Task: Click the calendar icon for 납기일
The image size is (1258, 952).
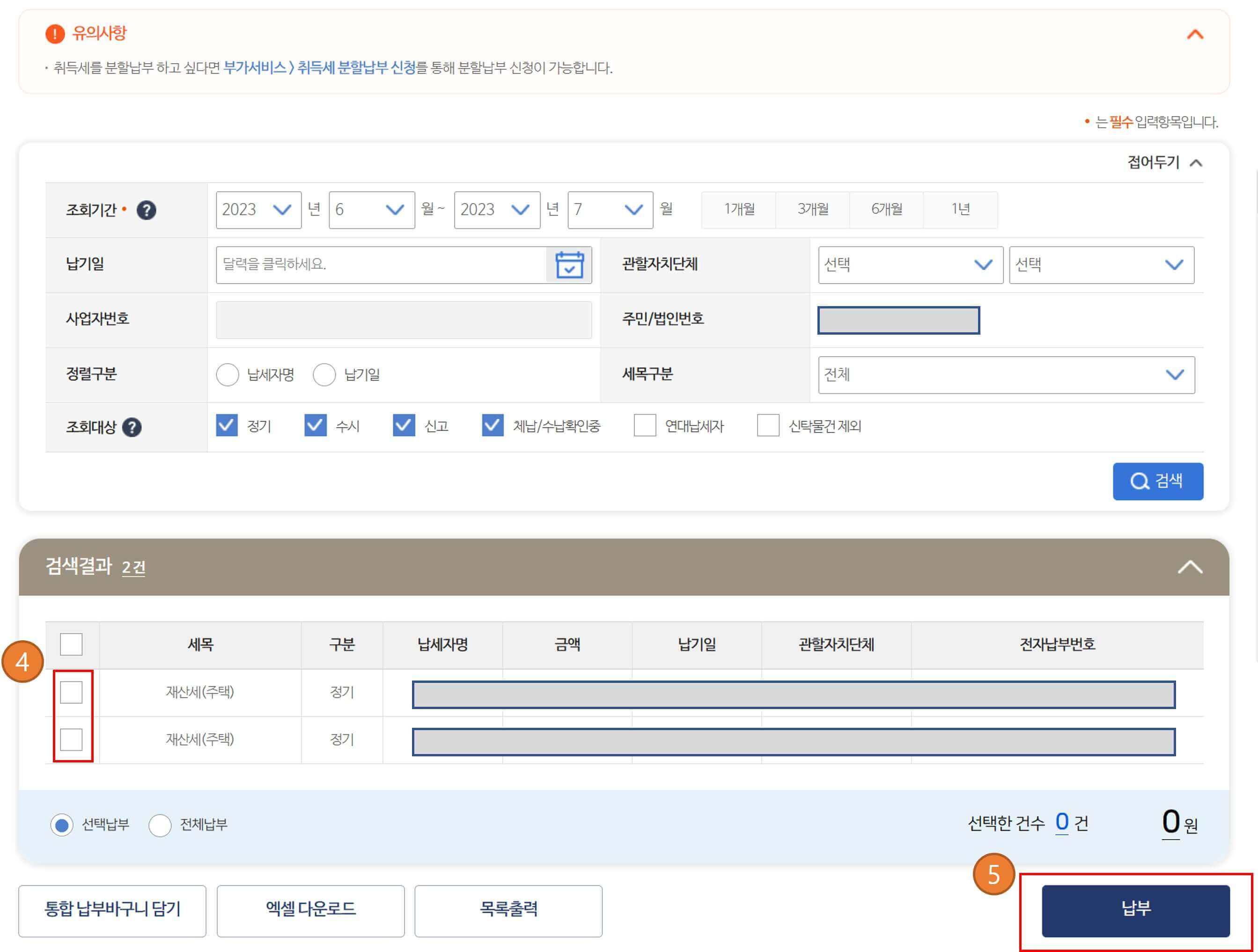Action: (x=569, y=265)
